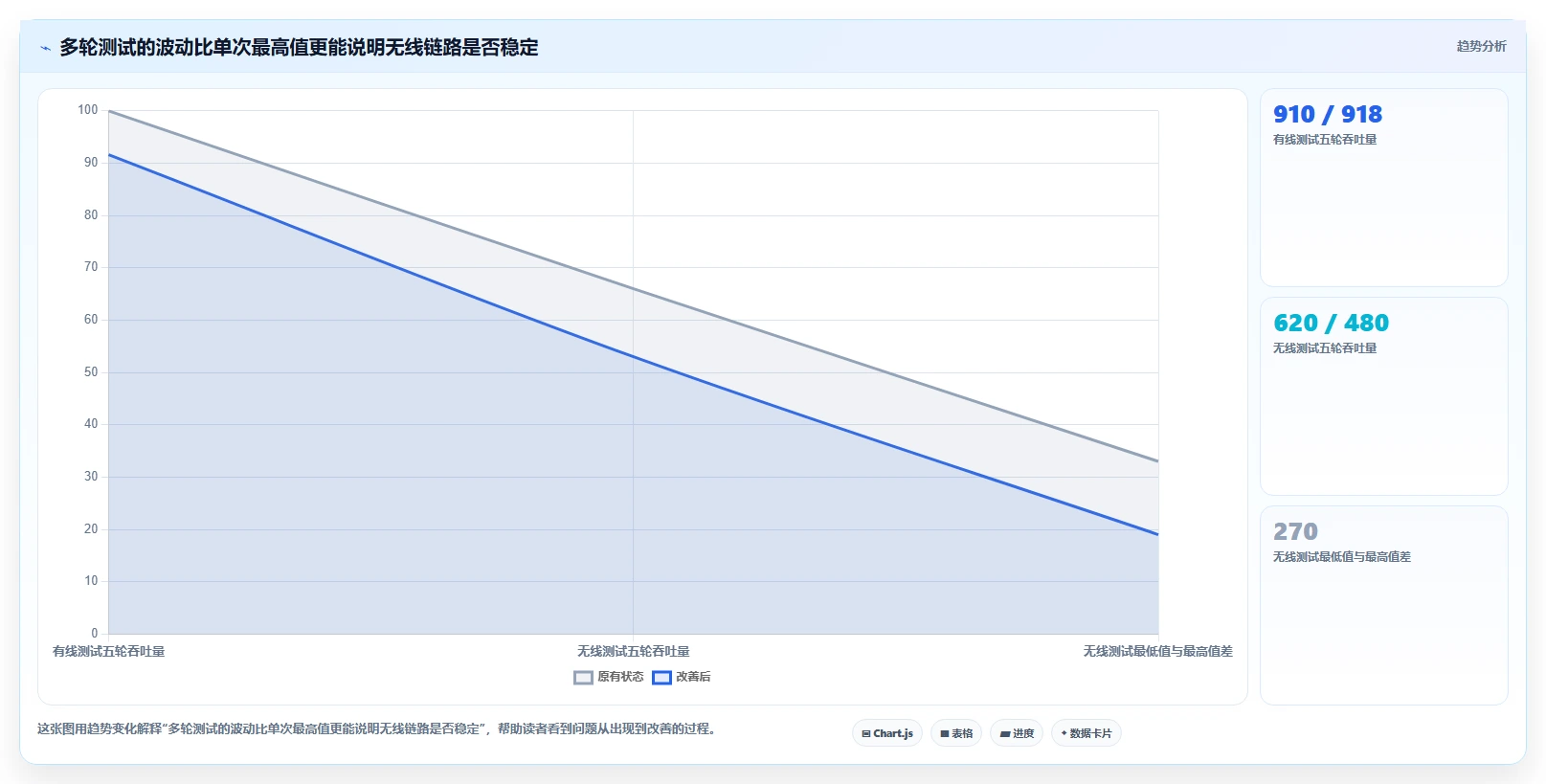Screen dimensions: 1546x784
Task: Click the grey line's left endpoint at value 100
Action: 109,111
